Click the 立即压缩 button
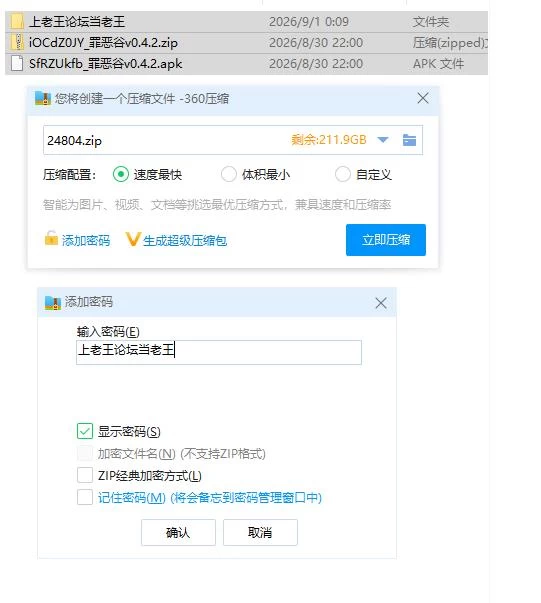Screen dimensions: 541x603 pyautogui.click(x=386, y=240)
